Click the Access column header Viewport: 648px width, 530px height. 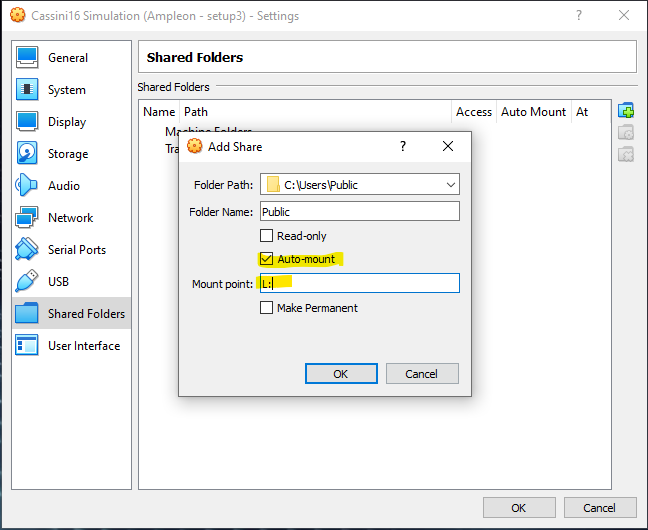[474, 112]
